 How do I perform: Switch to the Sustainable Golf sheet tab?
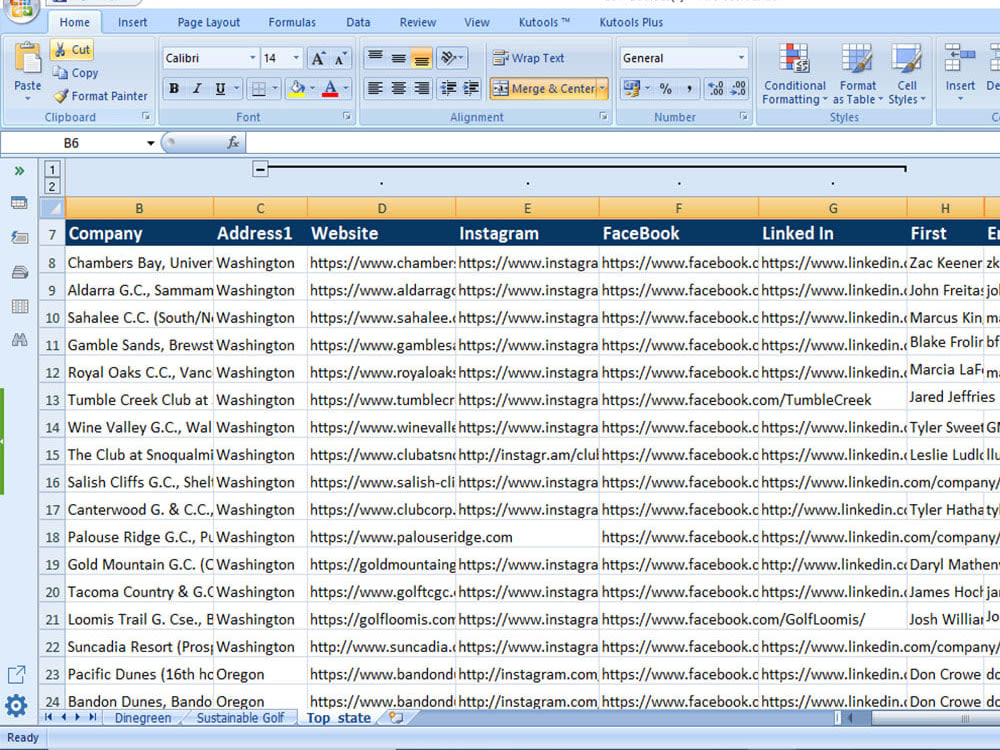tap(239, 717)
